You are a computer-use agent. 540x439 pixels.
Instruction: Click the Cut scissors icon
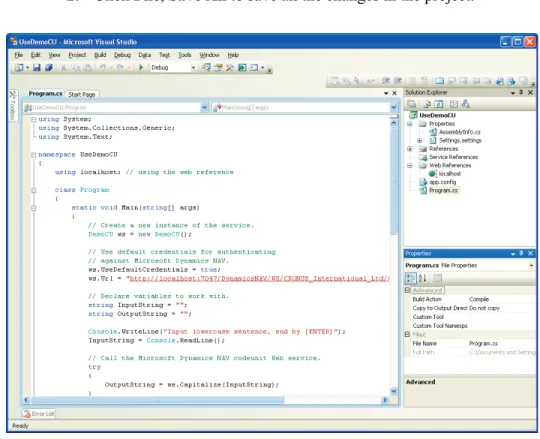click(63, 67)
